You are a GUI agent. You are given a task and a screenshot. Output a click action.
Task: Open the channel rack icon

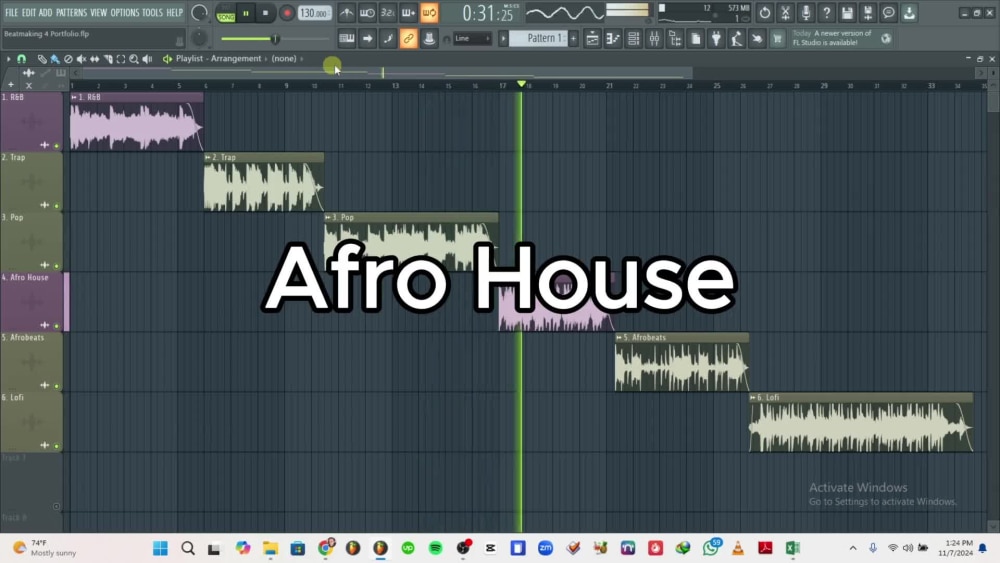pyautogui.click(x=633, y=39)
